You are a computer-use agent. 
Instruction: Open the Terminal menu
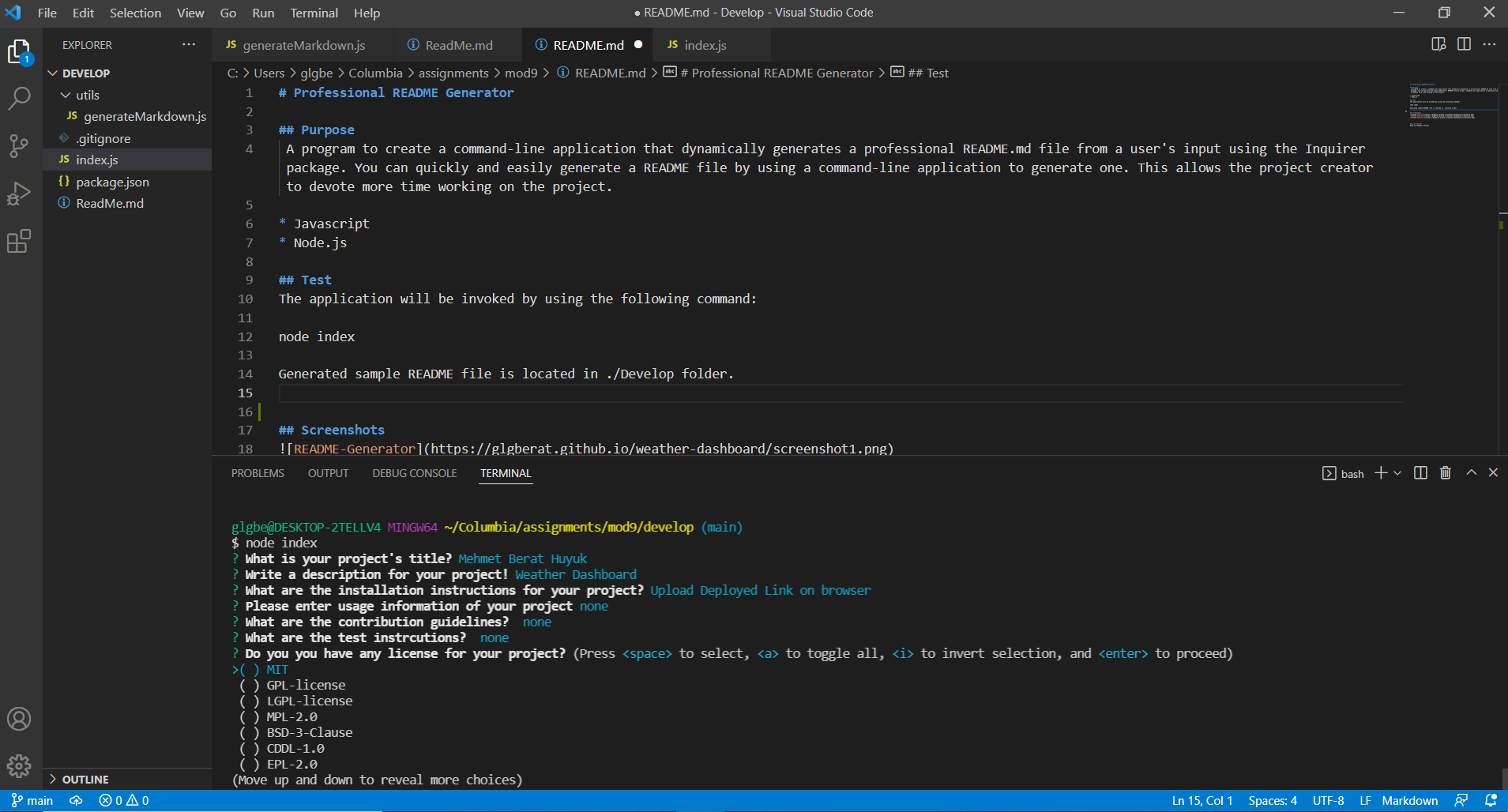(314, 13)
